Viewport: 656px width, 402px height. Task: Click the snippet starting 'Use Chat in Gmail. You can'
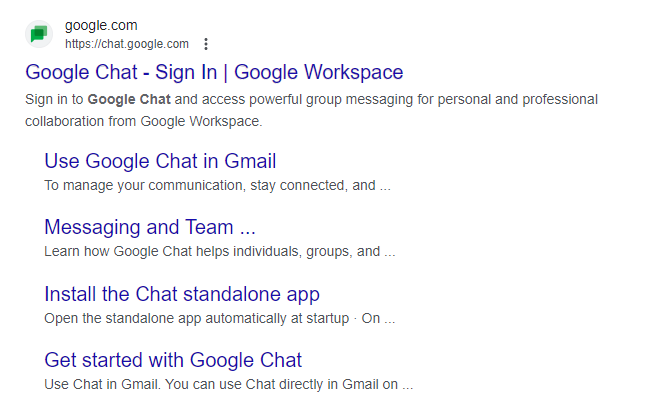click(228, 384)
